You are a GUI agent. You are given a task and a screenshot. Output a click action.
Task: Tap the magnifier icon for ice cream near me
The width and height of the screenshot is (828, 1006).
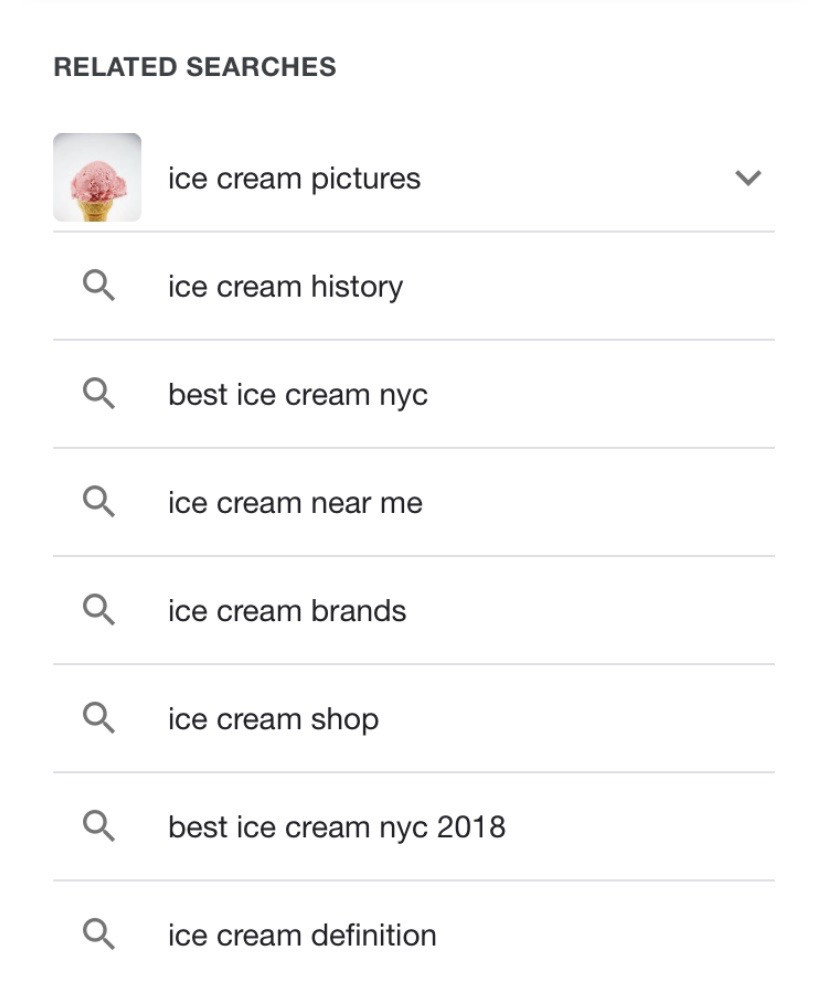99,502
